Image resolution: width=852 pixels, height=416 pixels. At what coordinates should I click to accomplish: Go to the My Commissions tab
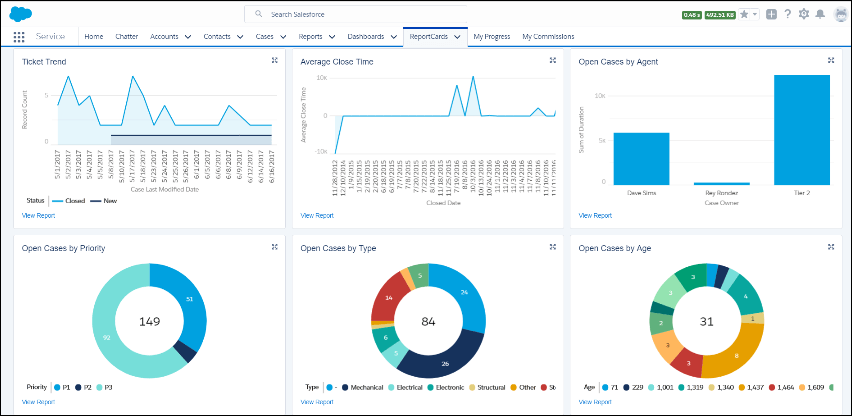[x=548, y=36]
